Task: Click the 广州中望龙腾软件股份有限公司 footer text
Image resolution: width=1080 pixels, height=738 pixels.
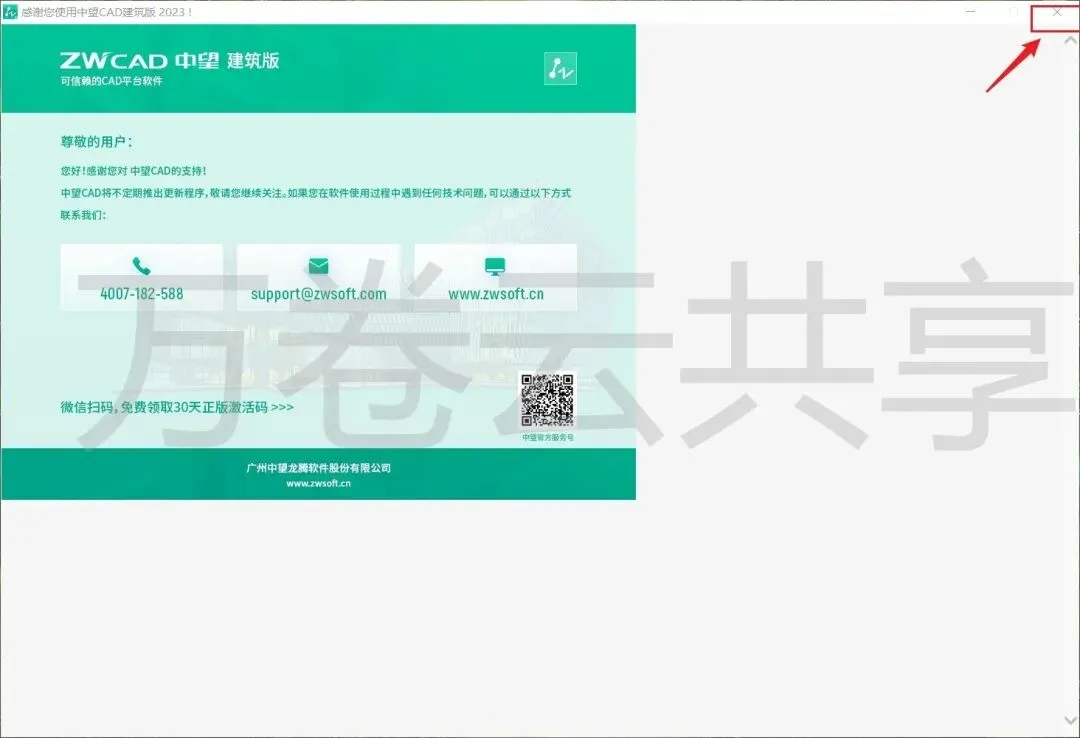Action: [x=318, y=468]
